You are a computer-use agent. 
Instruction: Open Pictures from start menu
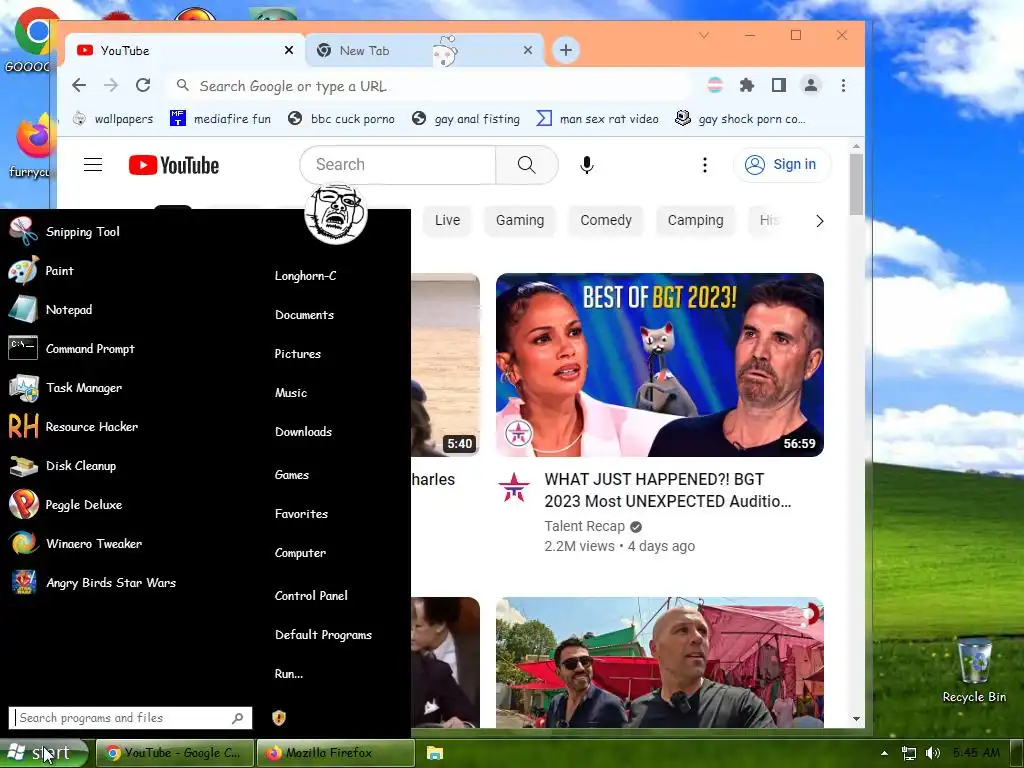298,354
